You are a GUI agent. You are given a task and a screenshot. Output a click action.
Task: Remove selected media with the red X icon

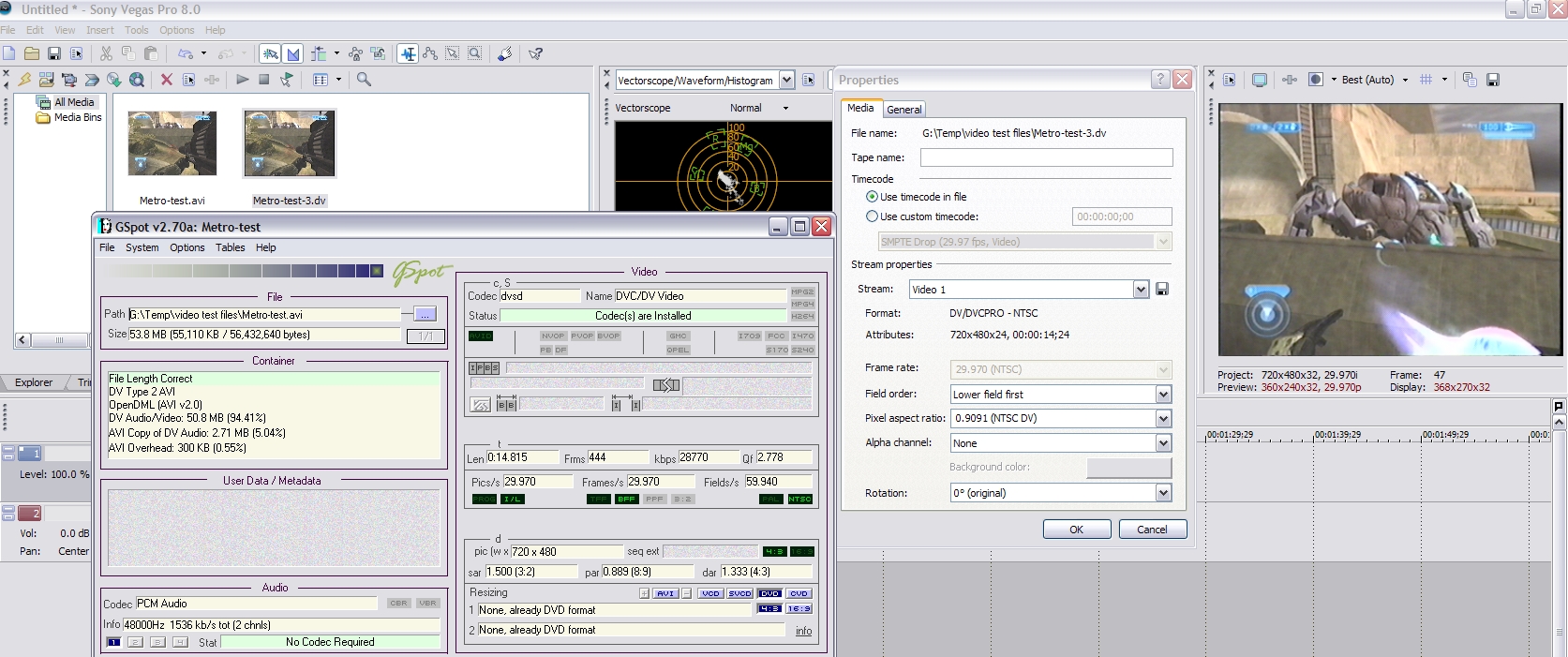(x=167, y=80)
